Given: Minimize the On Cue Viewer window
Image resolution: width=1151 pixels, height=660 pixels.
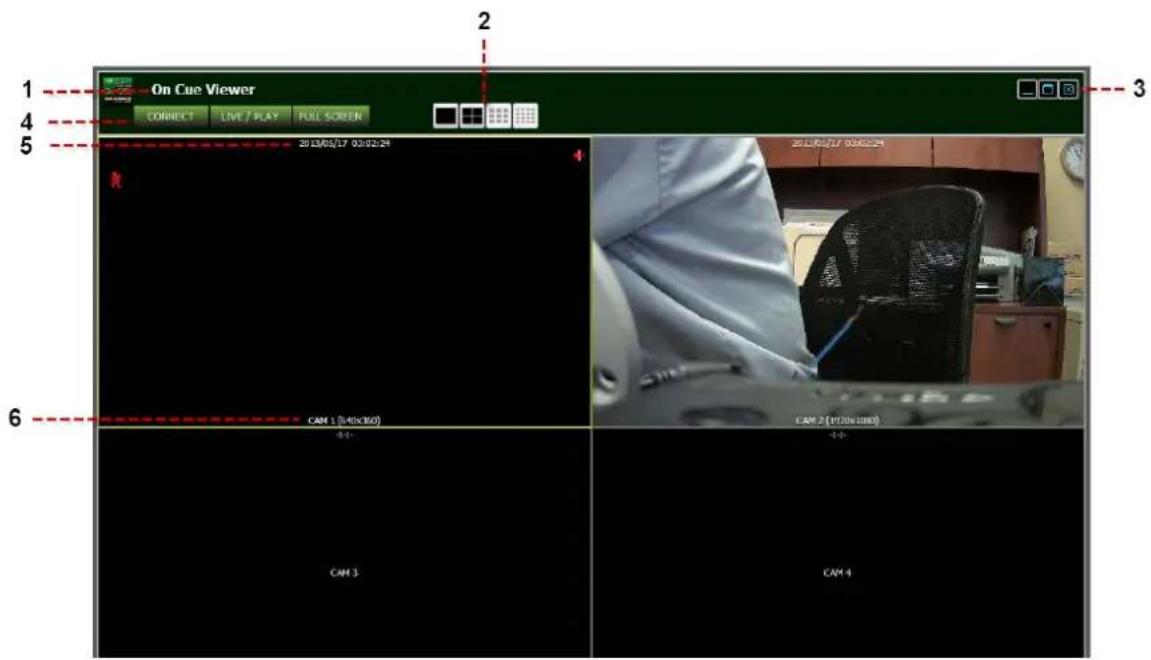Looking at the screenshot, I should tap(1027, 90).
